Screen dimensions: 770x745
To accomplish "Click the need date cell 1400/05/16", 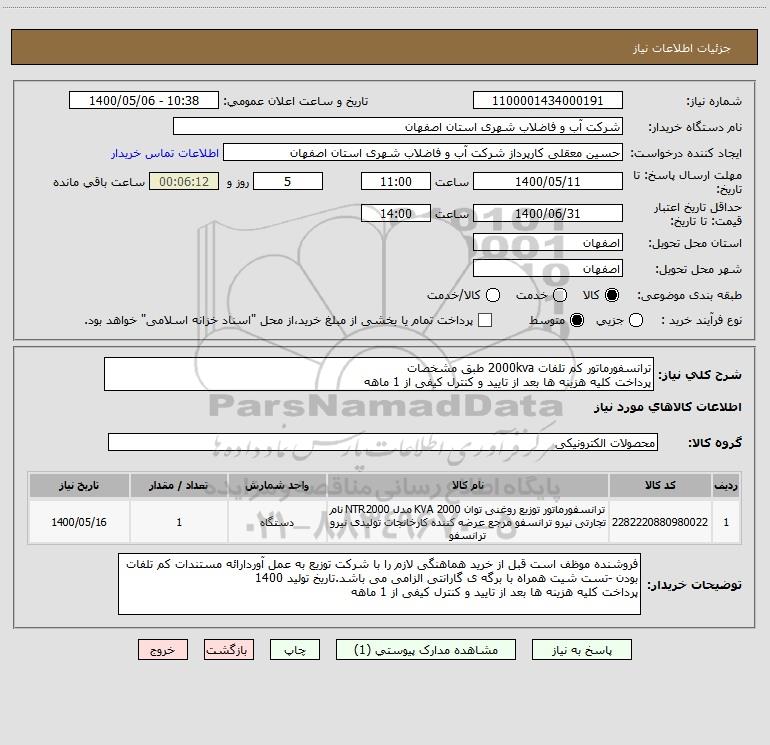I will point(79,522).
